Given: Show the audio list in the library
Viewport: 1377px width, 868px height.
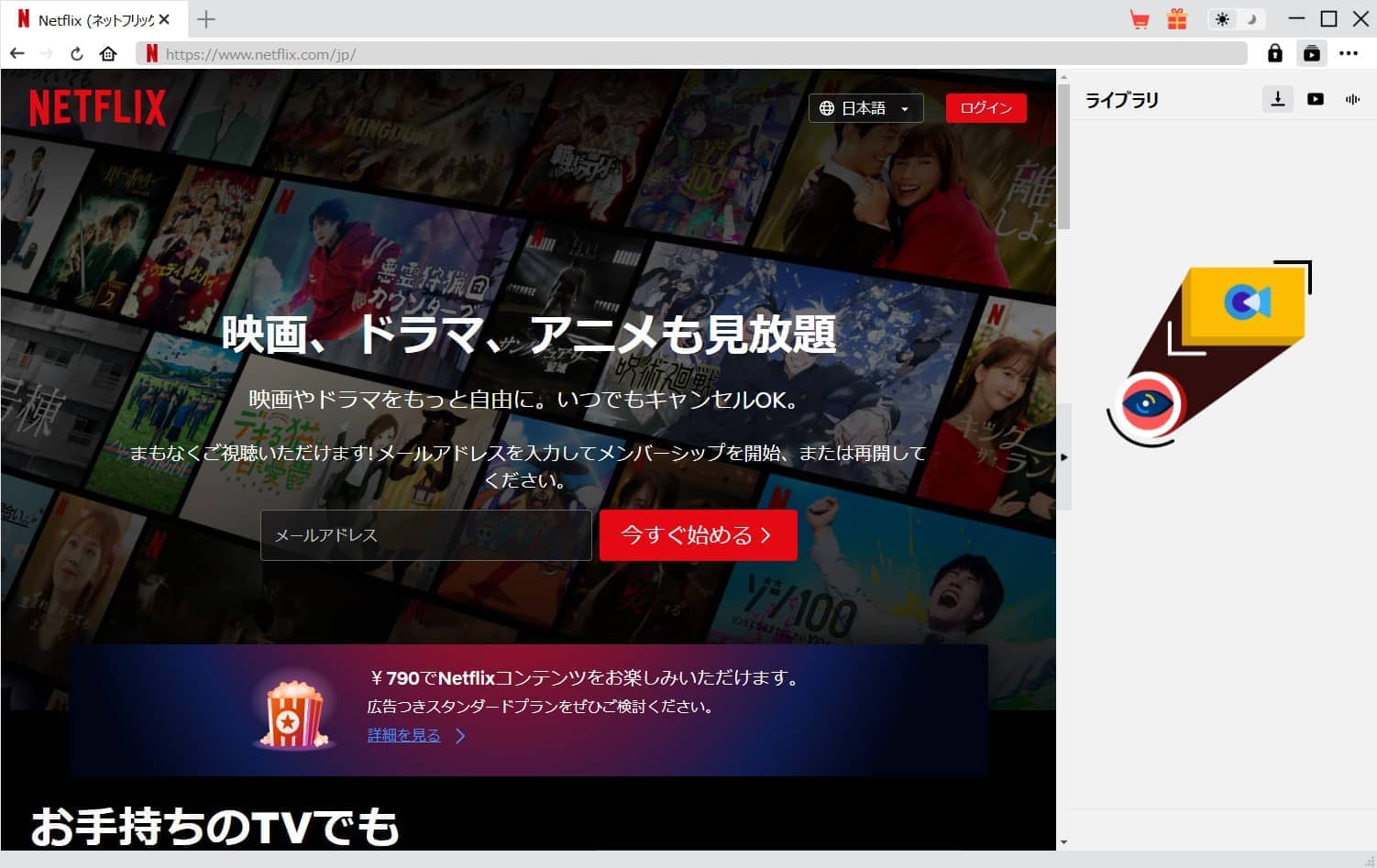Looking at the screenshot, I should [1352, 99].
